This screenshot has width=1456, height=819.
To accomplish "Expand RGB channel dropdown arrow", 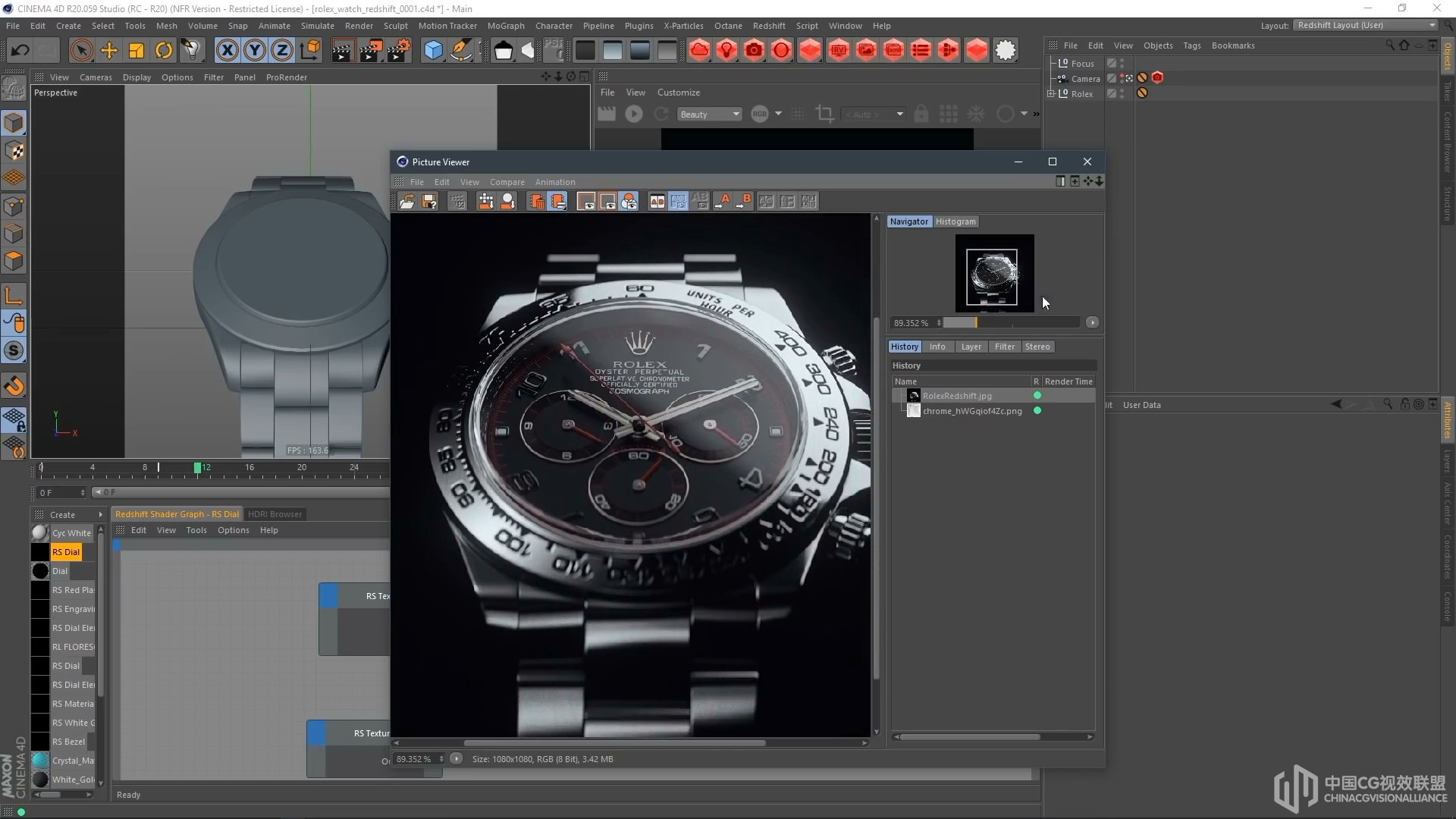I will pos(778,114).
